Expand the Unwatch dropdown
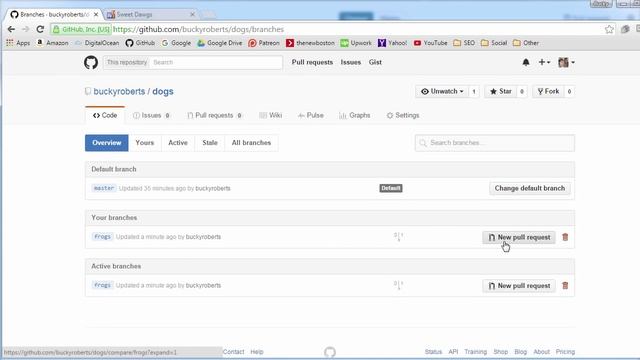Image resolution: width=640 pixels, height=360 pixels. [x=443, y=91]
